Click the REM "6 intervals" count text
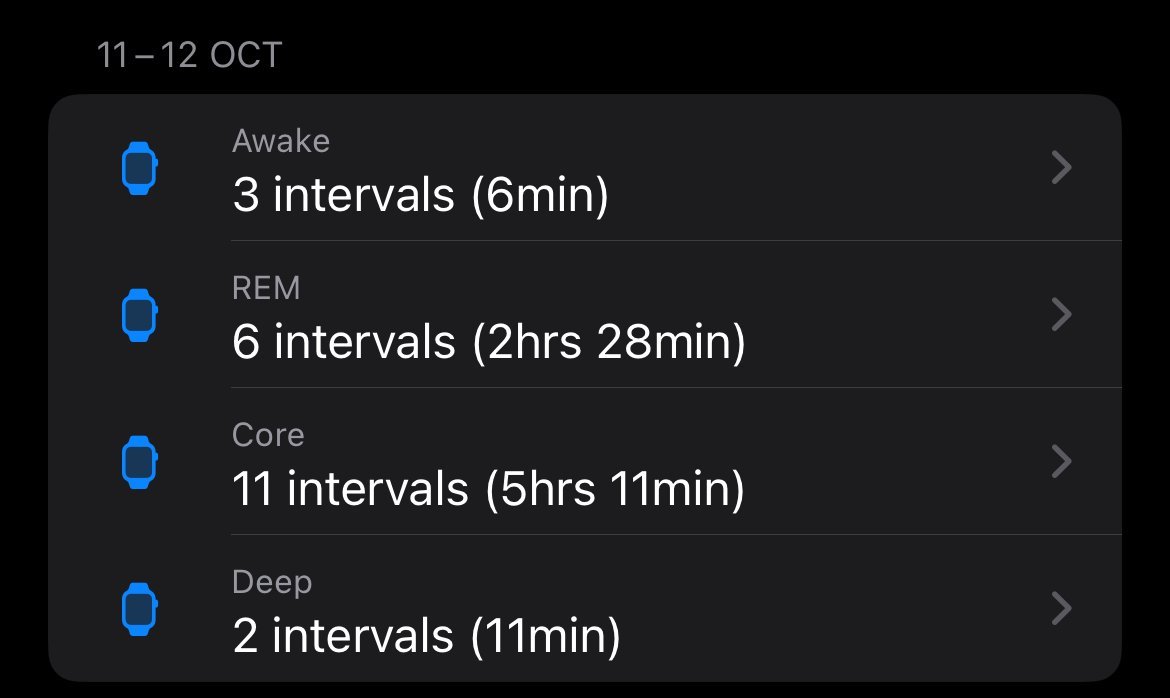This screenshot has height=698, width=1170. 344,343
